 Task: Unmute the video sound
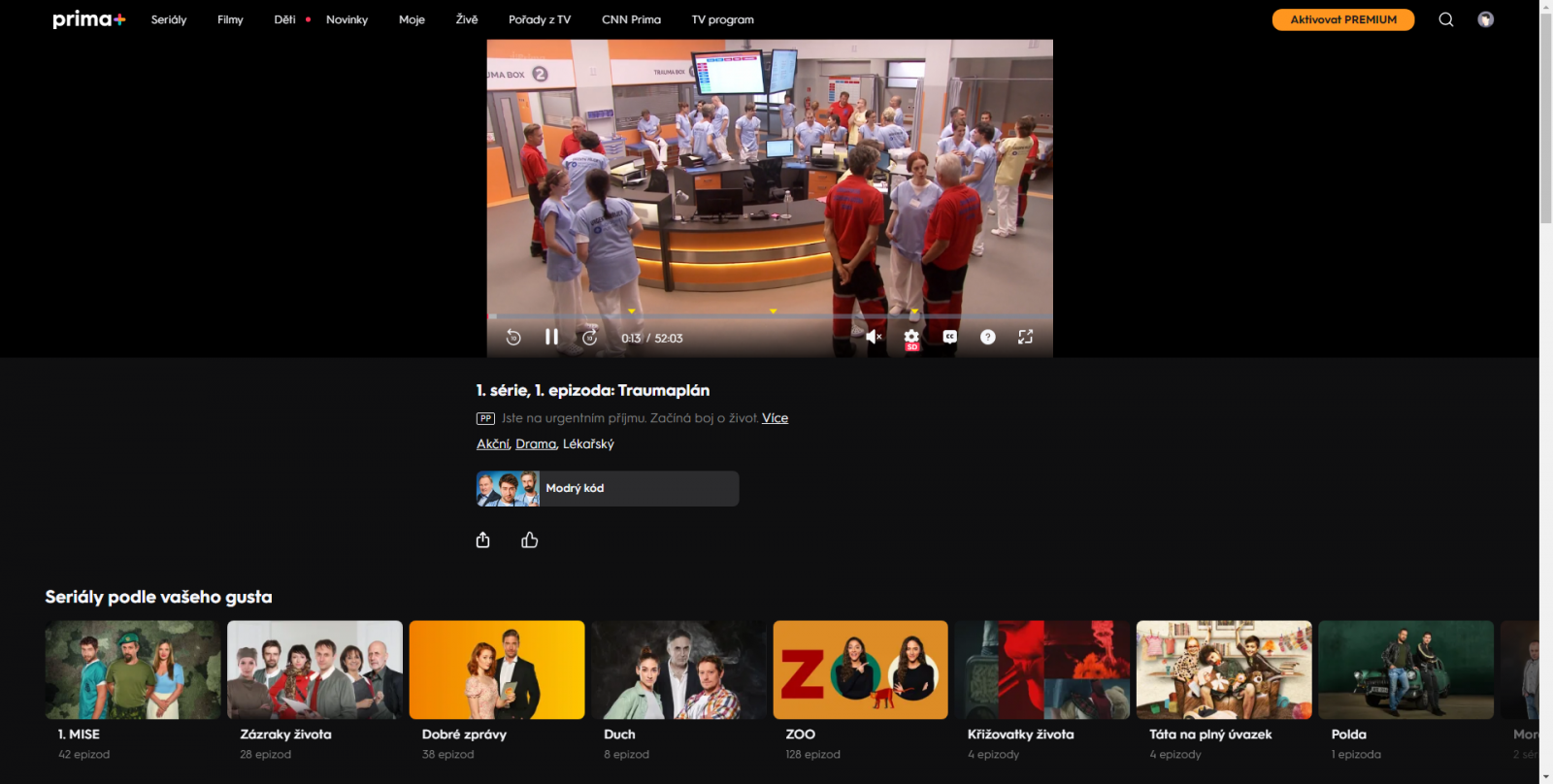pos(874,337)
